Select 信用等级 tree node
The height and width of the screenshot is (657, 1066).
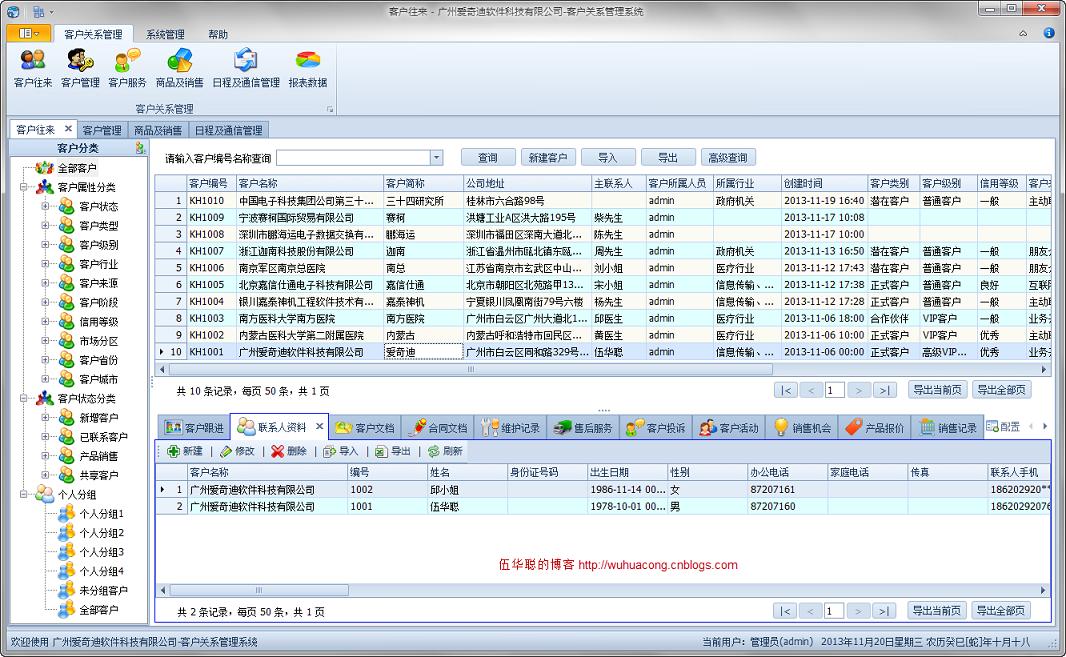tap(99, 322)
